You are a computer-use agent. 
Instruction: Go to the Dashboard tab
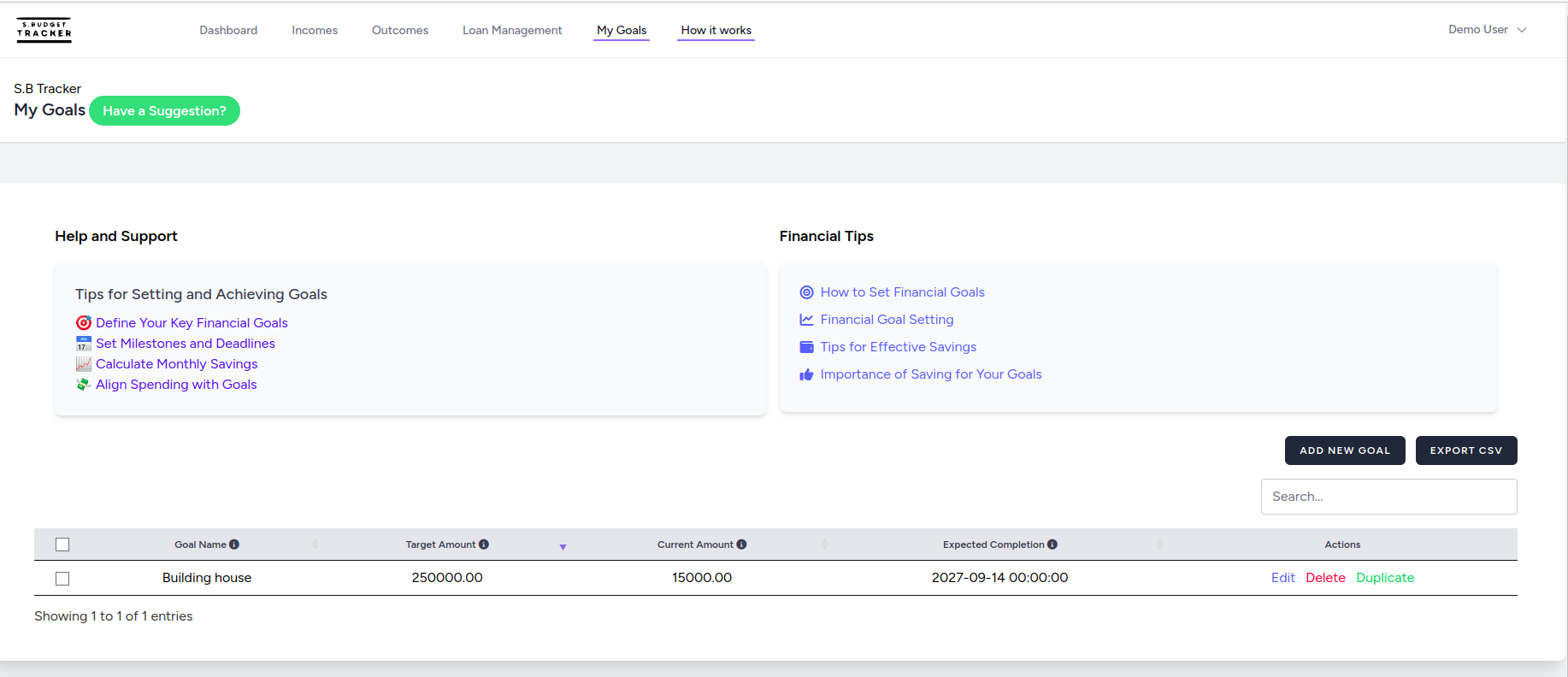(228, 30)
